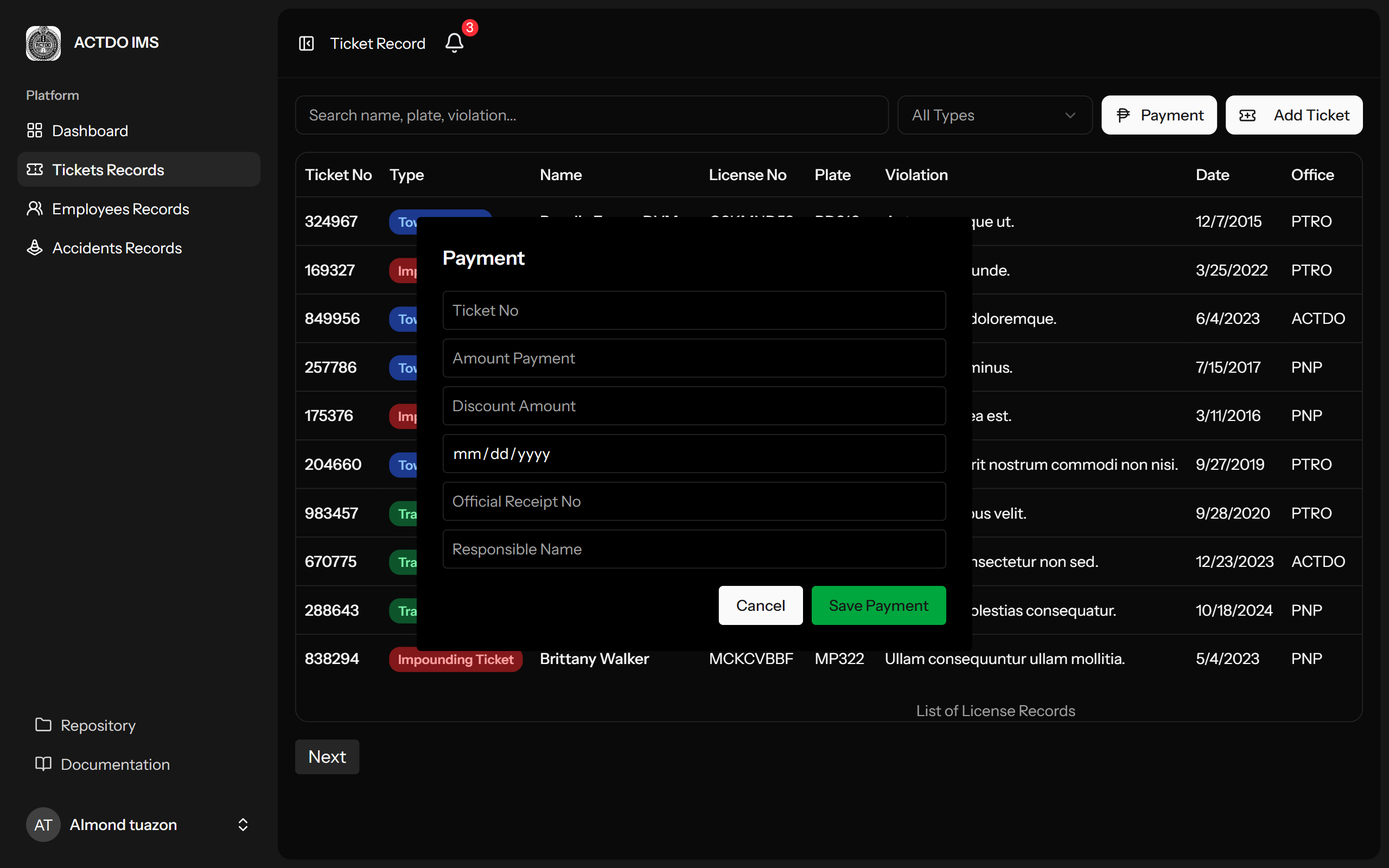Open Dashboard in the sidebar
The image size is (1389, 868).
click(90, 131)
